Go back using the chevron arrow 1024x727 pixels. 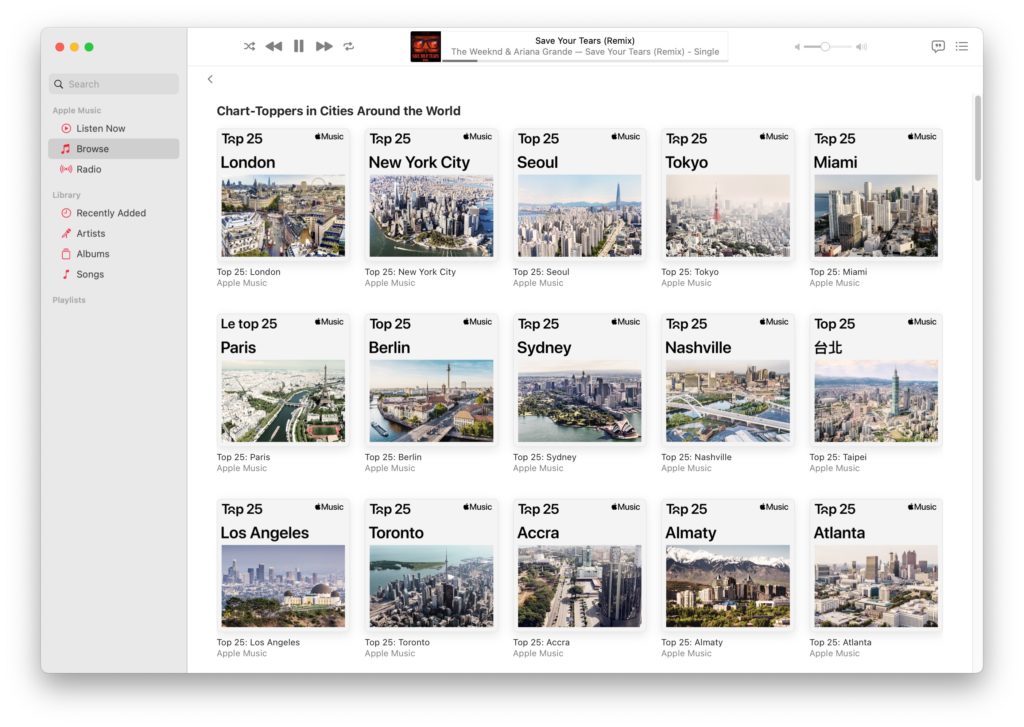tap(210, 79)
